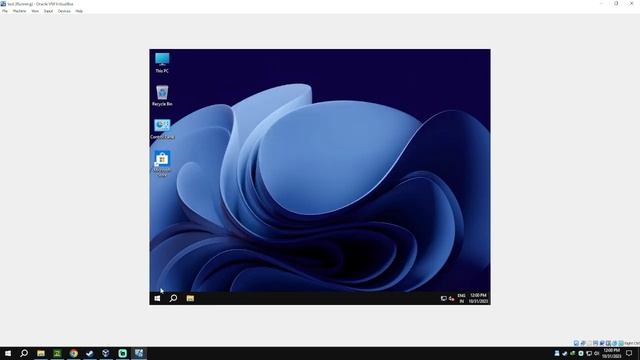Open the Input menu in VirtualBox
Viewport: 640px width, 360px height.
click(x=48, y=11)
